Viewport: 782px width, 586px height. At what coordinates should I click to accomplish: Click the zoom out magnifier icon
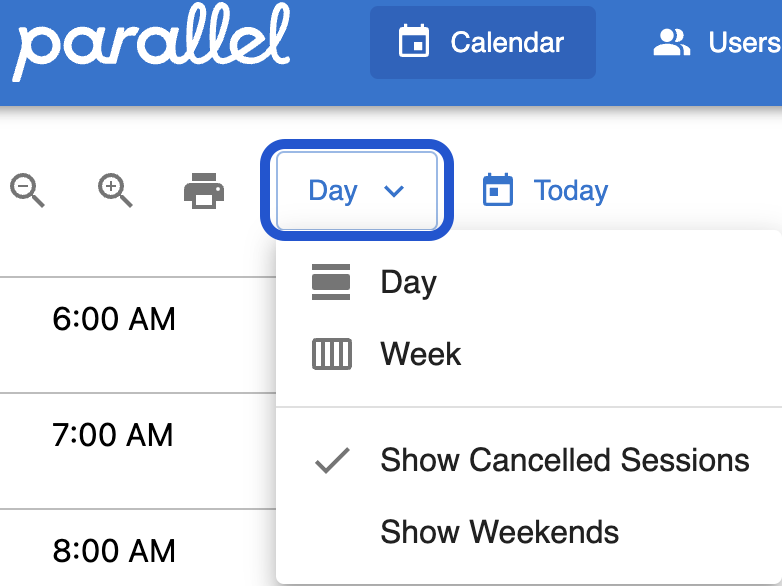point(27,190)
